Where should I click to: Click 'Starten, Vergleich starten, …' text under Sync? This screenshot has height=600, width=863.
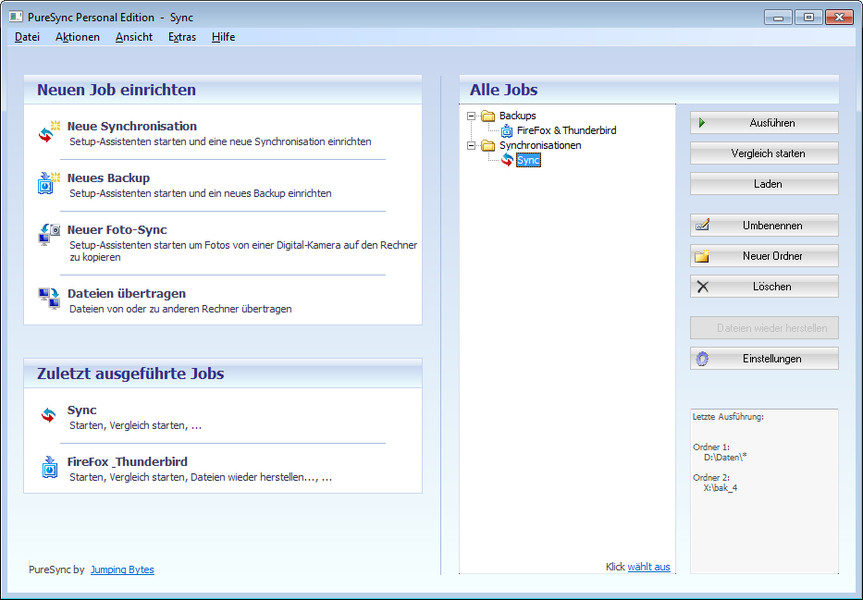tap(135, 426)
